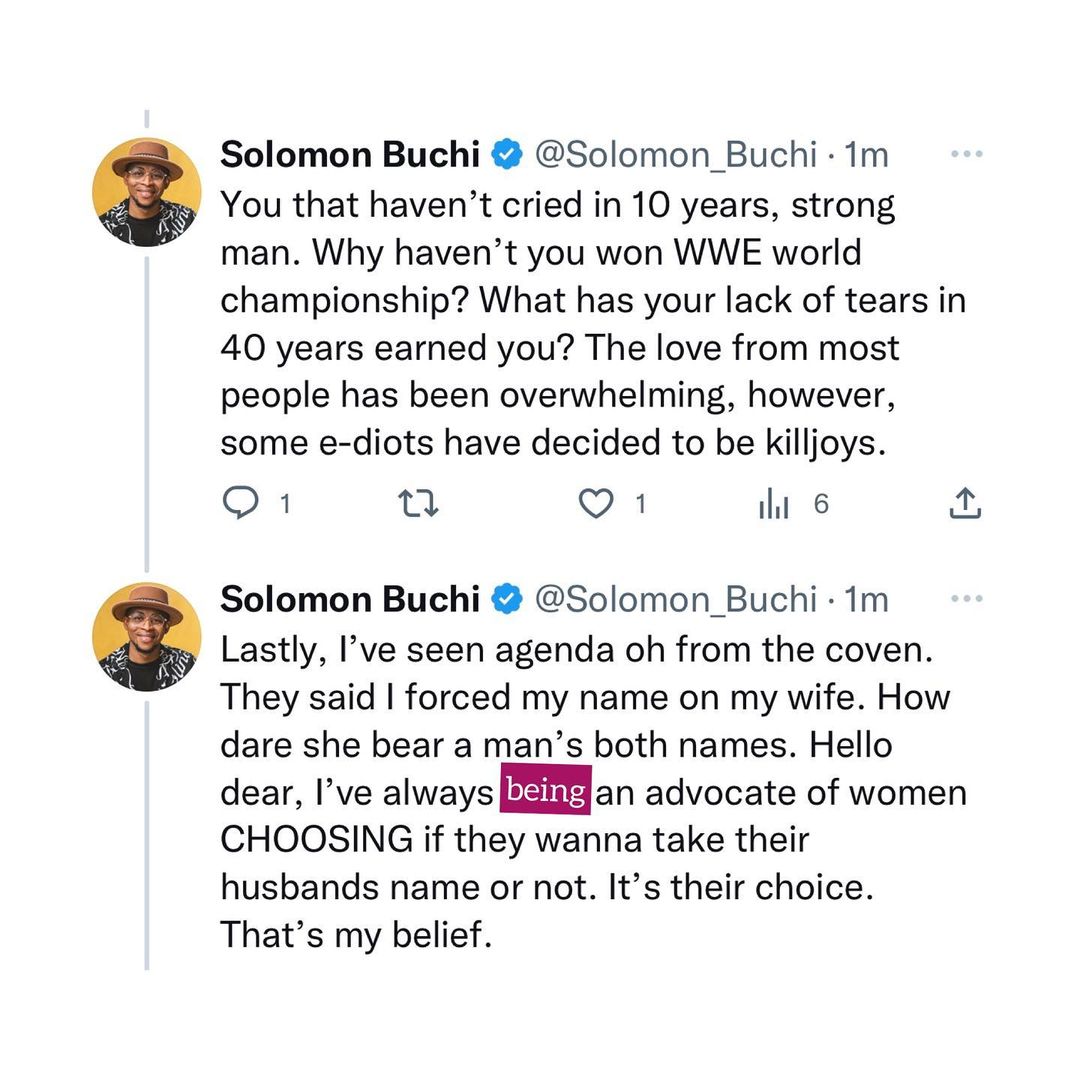
Task: Like the first tweet with heart icon
Action: (x=597, y=505)
